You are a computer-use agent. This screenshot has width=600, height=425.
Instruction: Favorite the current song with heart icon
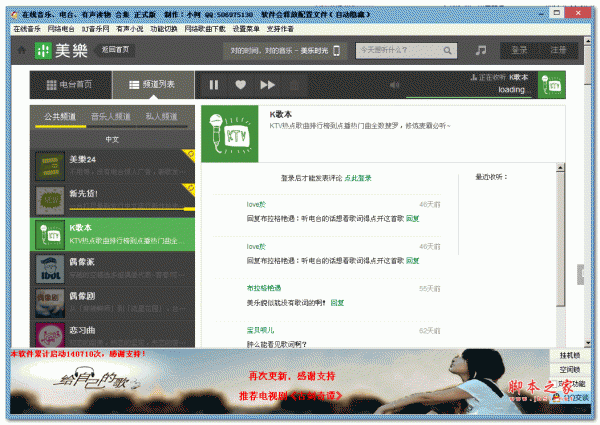pyautogui.click(x=240, y=85)
